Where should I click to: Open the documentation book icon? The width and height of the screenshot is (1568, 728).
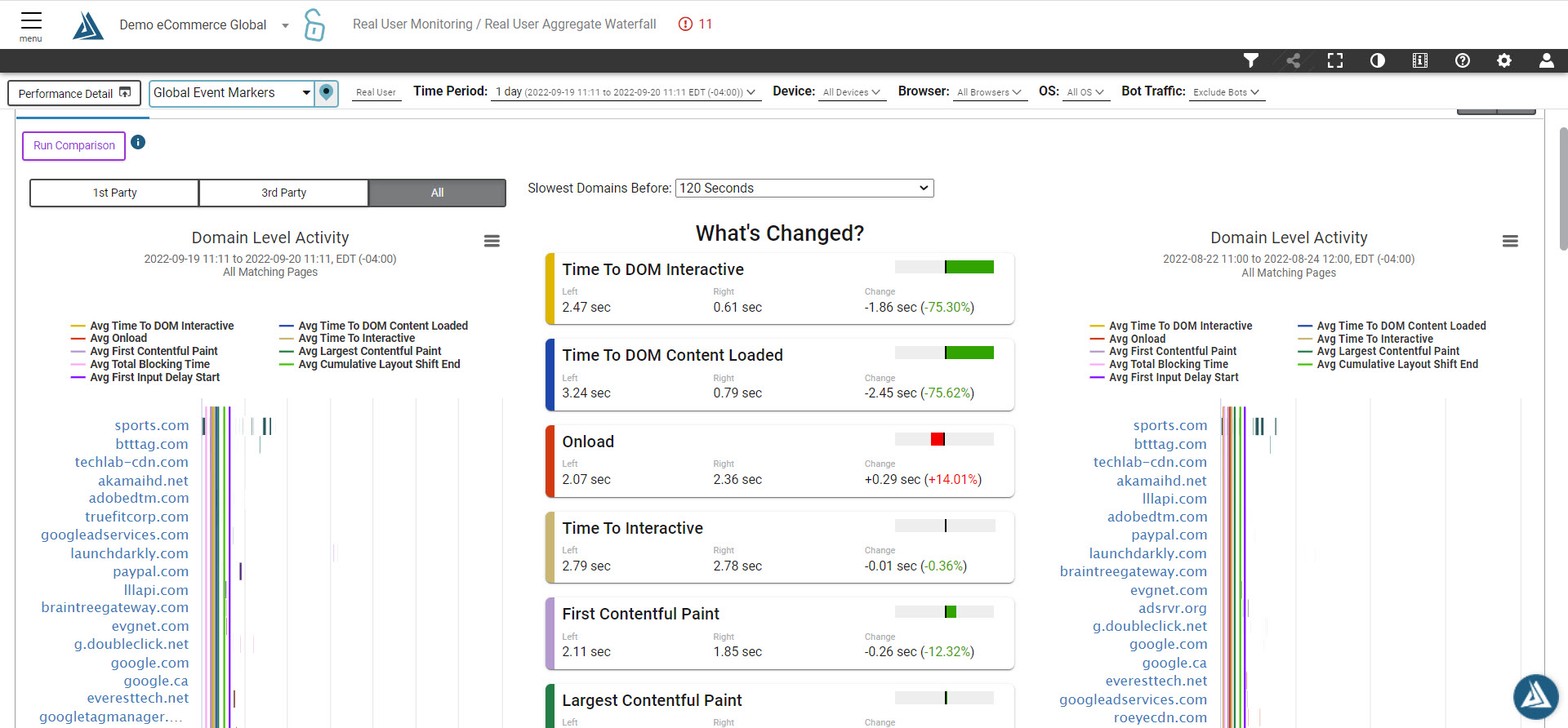(1420, 60)
